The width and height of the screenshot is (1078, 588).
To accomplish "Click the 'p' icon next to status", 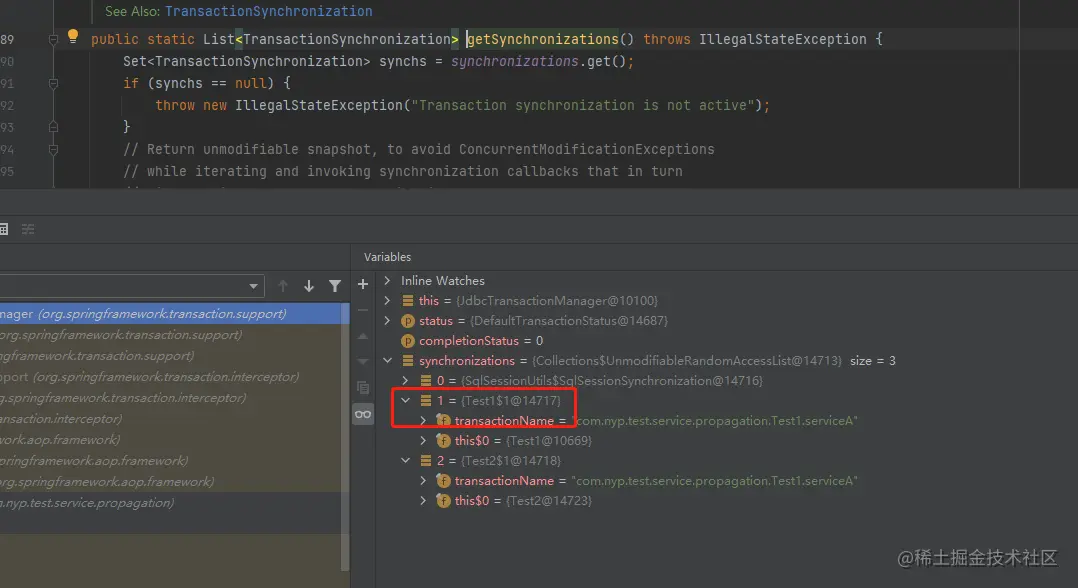I will 408,320.
